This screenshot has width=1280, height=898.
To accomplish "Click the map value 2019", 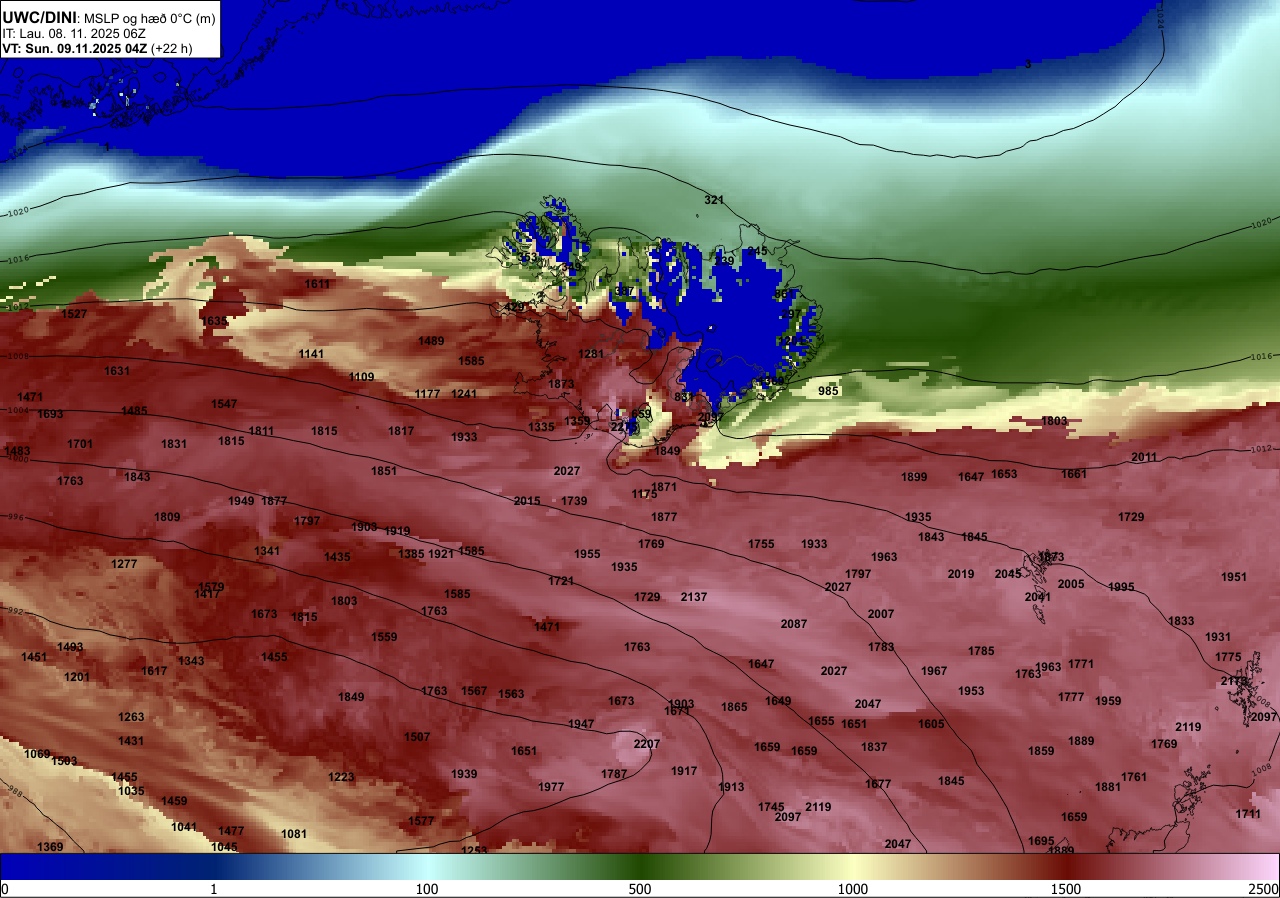I will tap(961, 574).
